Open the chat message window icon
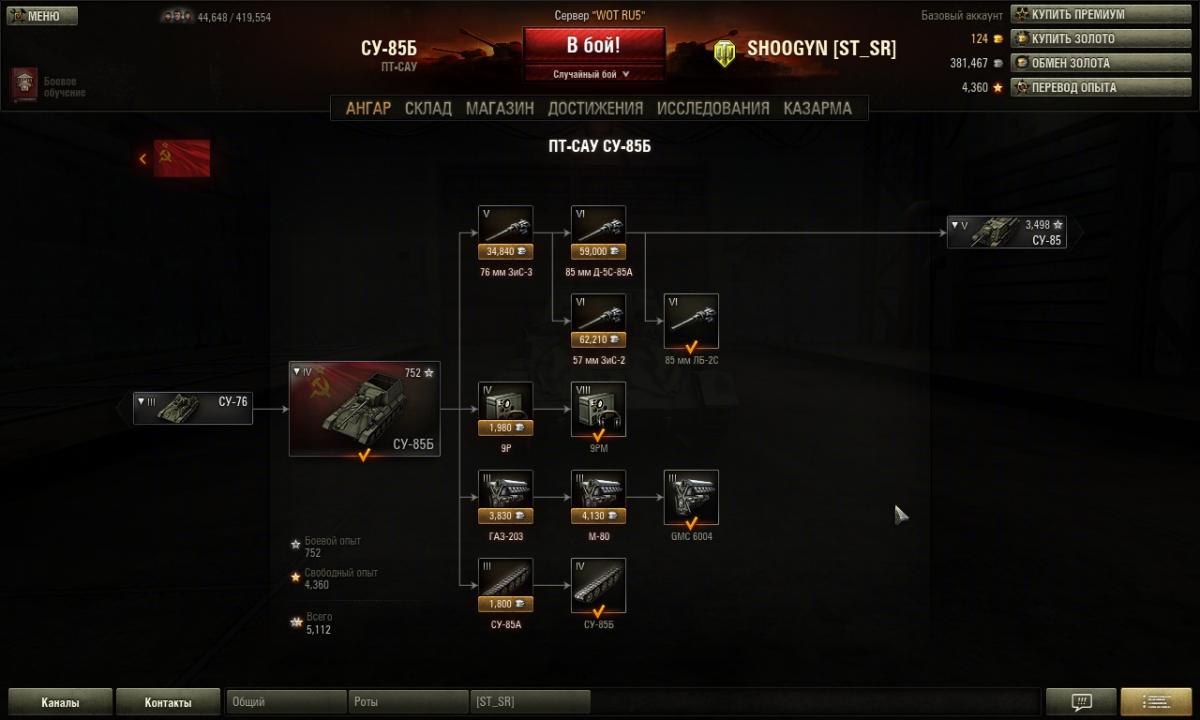The width and height of the screenshot is (1200, 720). click(1080, 702)
